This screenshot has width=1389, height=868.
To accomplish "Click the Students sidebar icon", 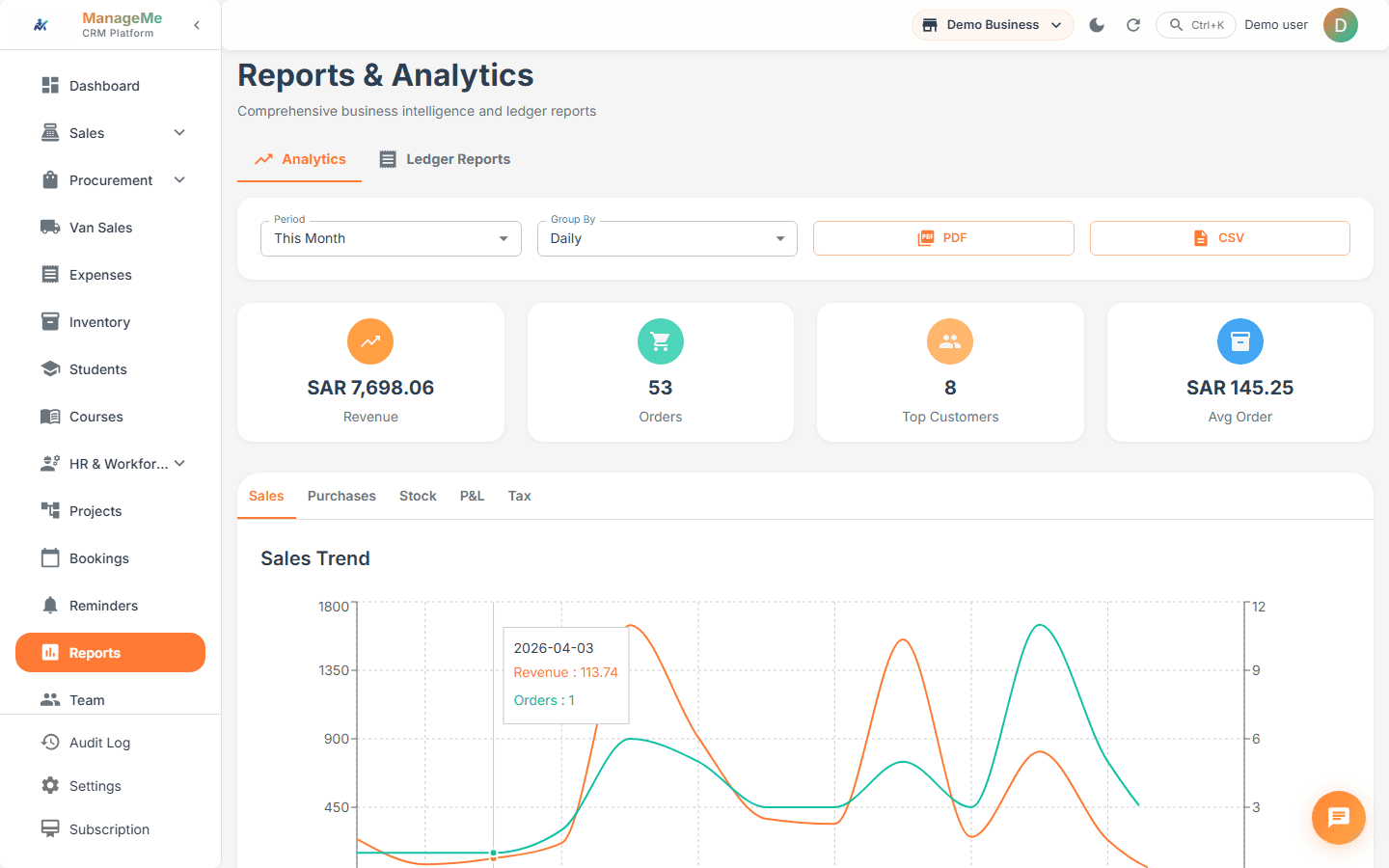I will (49, 368).
